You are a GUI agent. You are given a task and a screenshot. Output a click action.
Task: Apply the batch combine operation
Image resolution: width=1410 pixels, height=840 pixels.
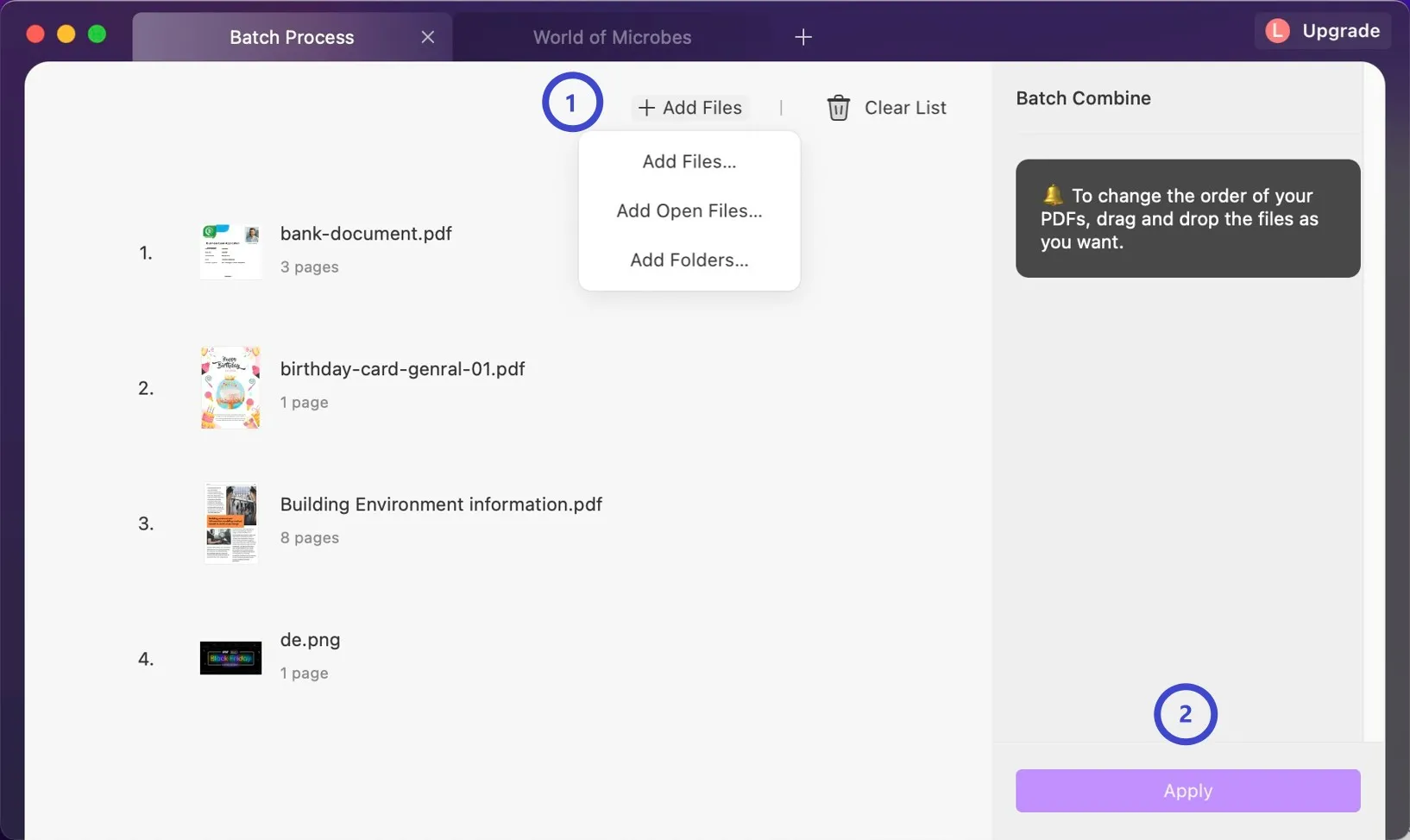point(1187,790)
